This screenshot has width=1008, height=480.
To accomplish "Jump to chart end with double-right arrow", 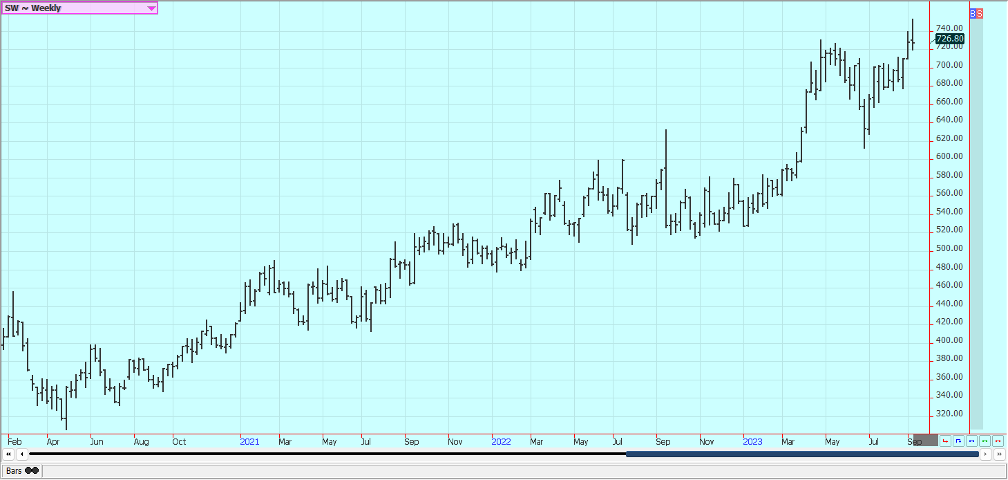I will tap(999, 454).
